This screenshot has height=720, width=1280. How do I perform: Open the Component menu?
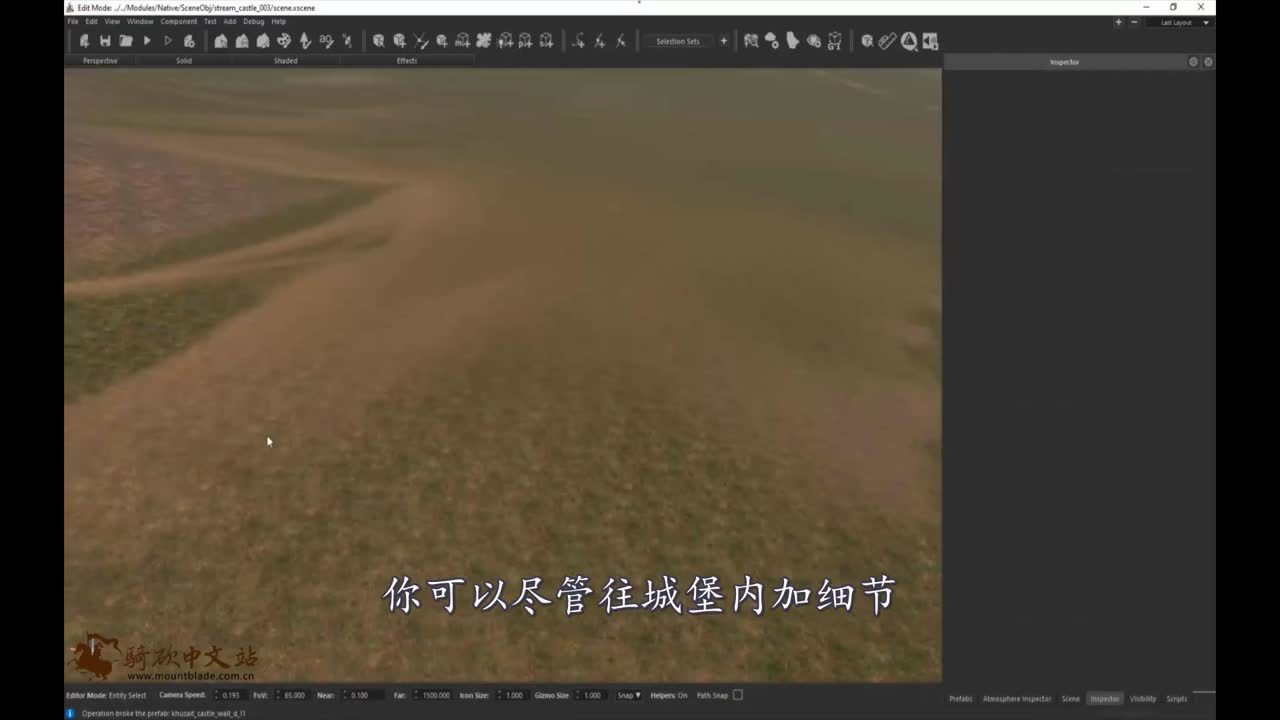(x=179, y=21)
